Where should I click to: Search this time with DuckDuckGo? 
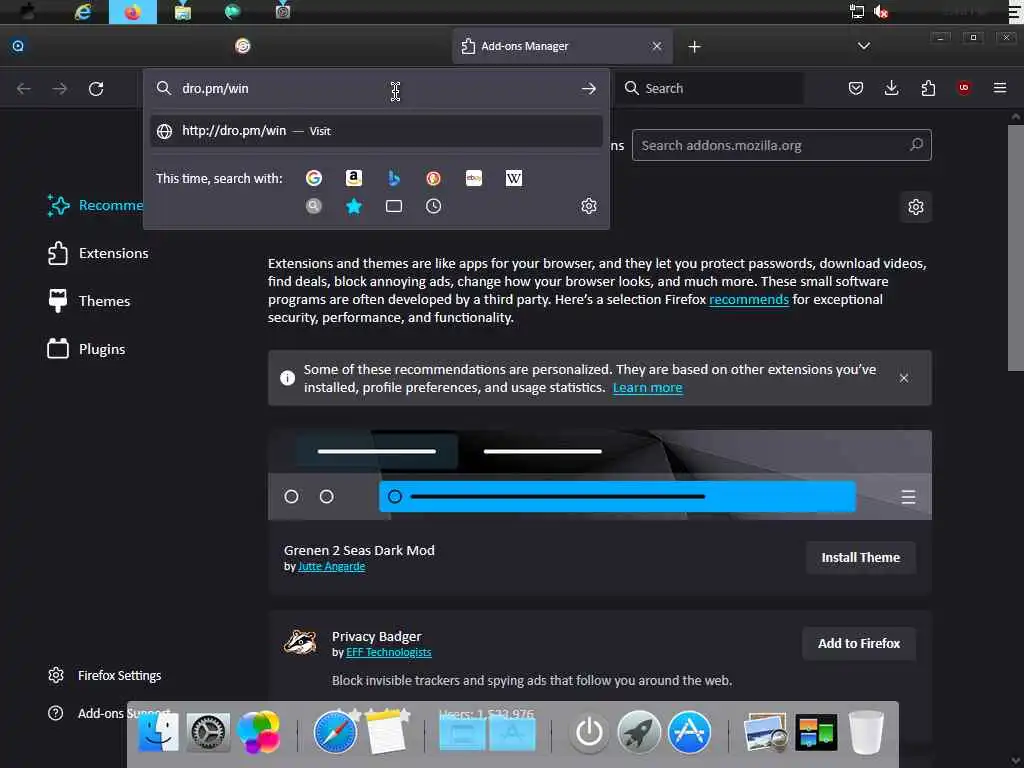pos(434,178)
